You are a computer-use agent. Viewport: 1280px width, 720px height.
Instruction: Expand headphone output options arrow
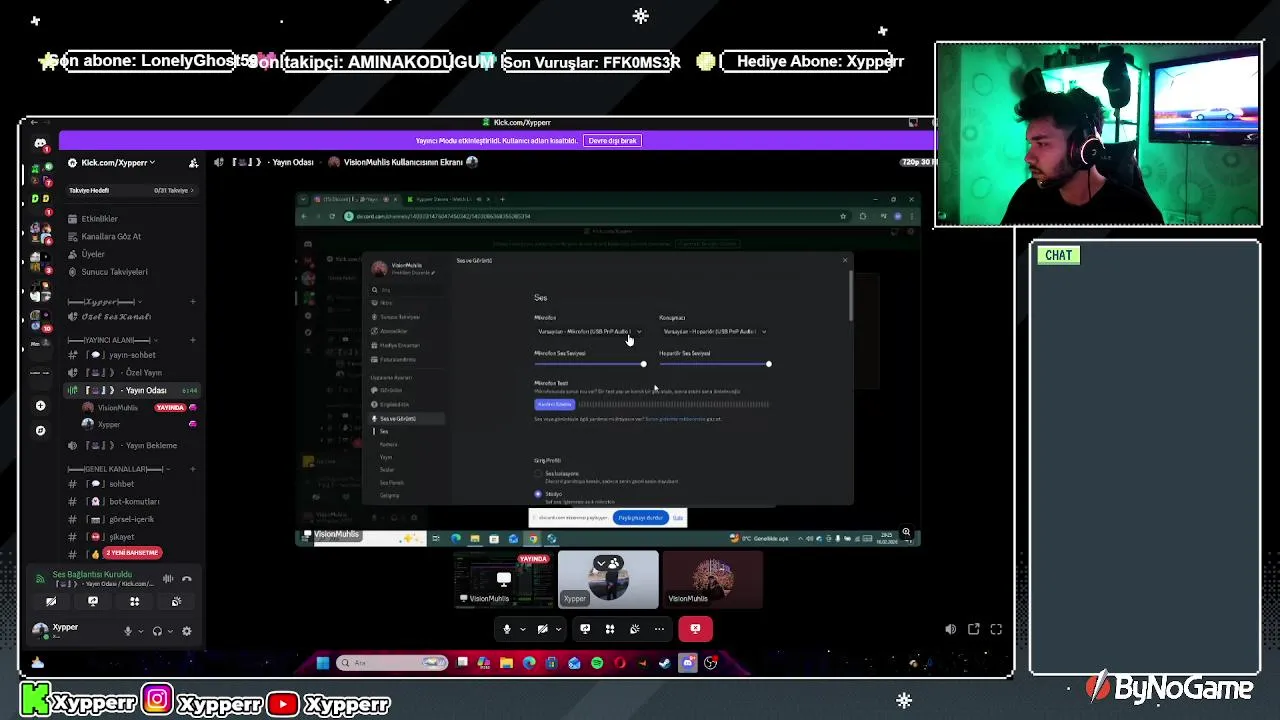click(170, 631)
